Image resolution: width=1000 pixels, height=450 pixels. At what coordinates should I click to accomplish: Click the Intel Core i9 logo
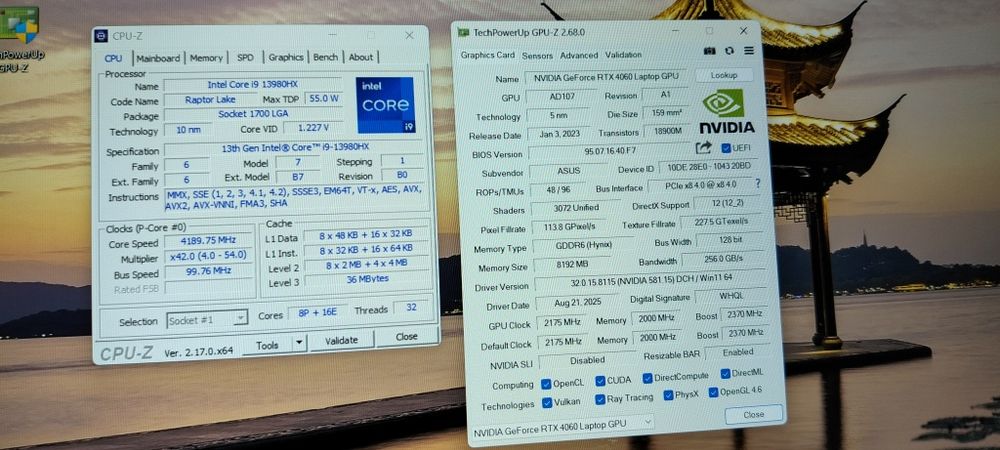point(385,105)
